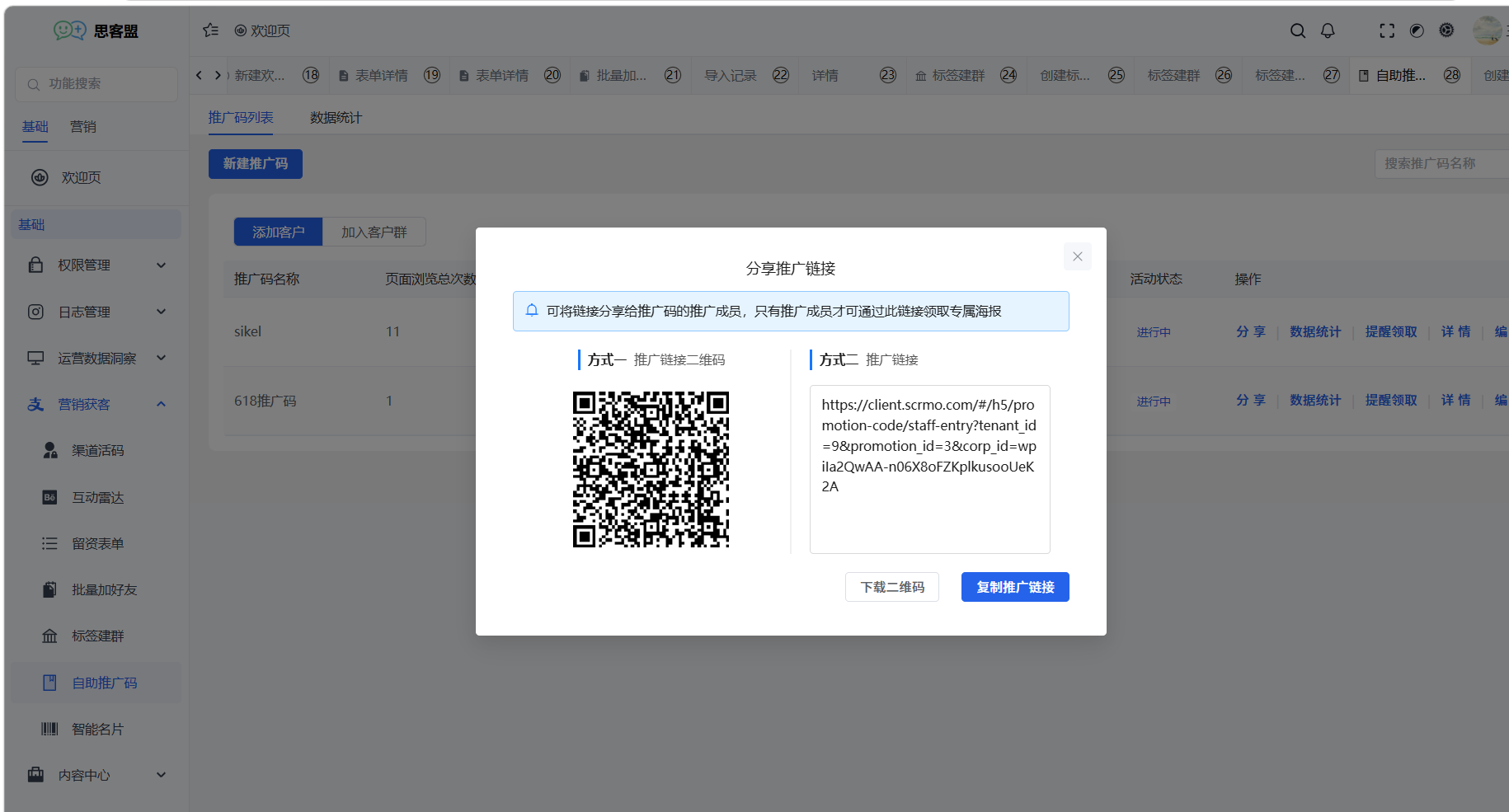The image size is (1509, 812).
Task: Expand the 内容中心 menu chevron
Action: coord(162,775)
